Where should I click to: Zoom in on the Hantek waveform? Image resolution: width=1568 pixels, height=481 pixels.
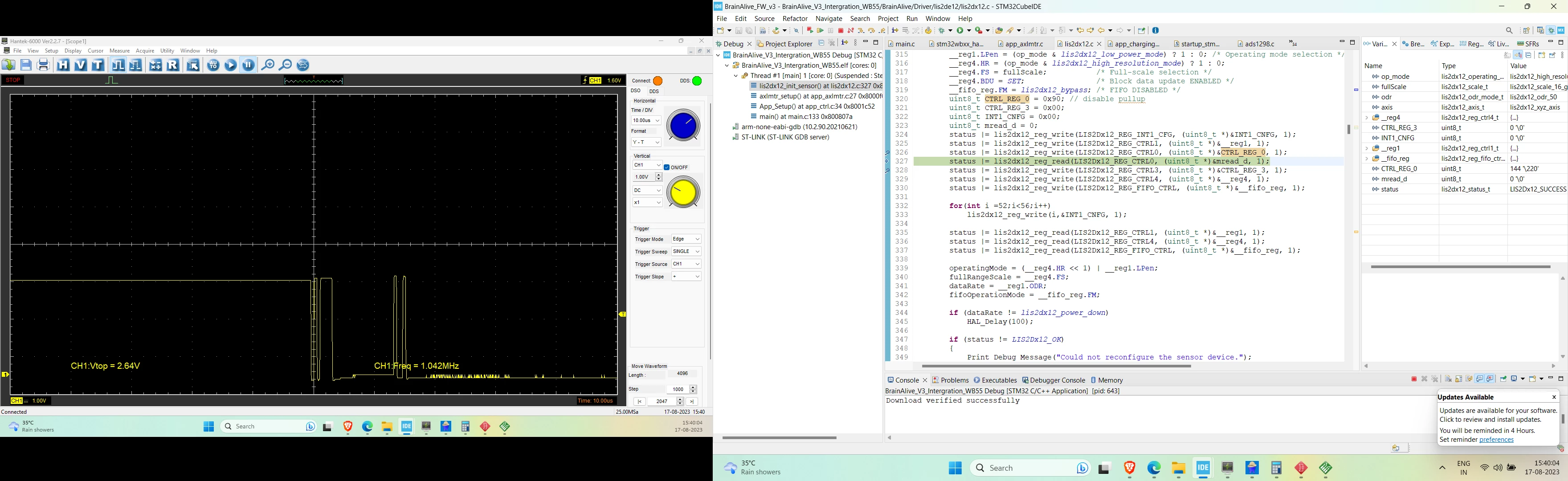pyautogui.click(x=268, y=65)
